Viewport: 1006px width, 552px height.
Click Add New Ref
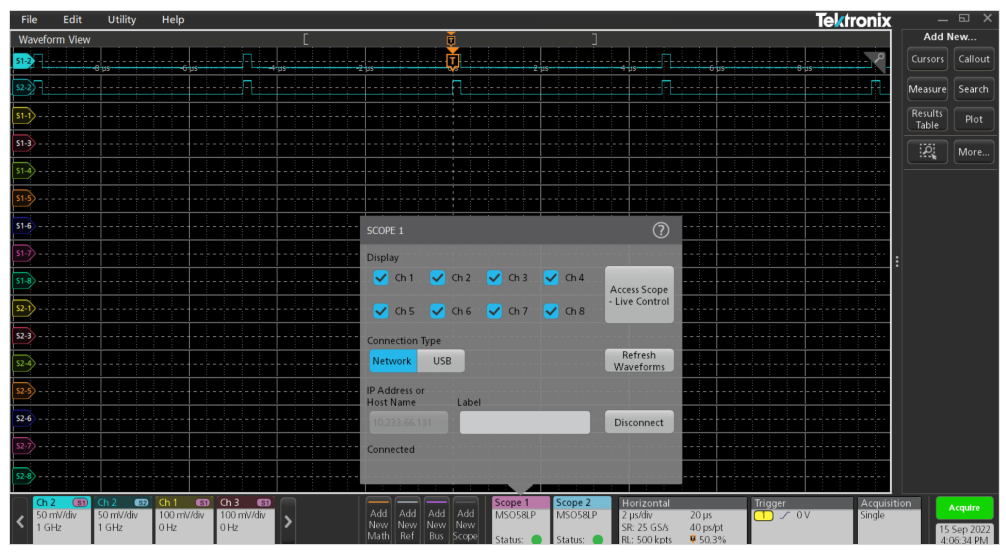[x=407, y=521]
